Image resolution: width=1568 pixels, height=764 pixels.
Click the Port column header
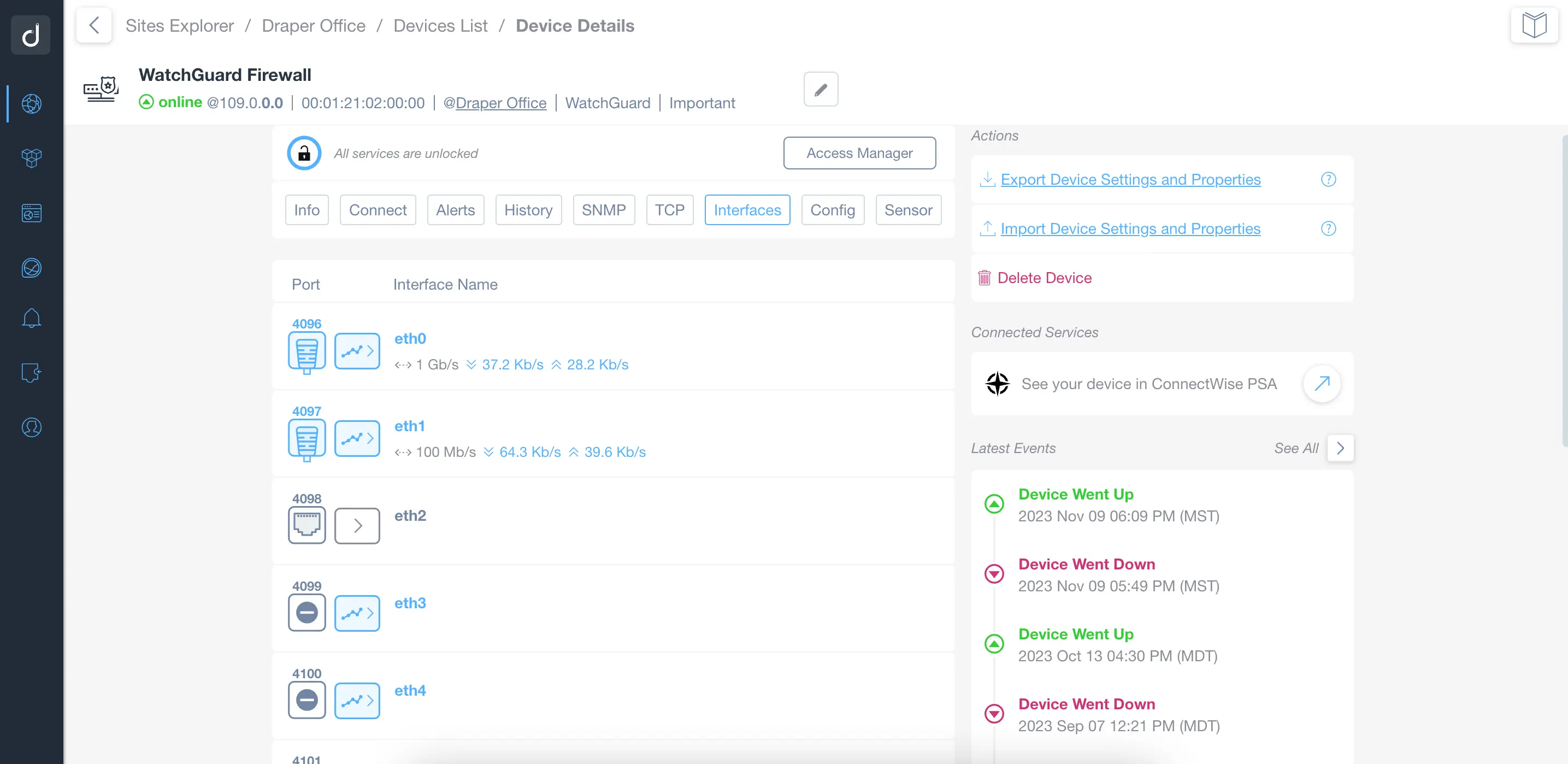305,284
